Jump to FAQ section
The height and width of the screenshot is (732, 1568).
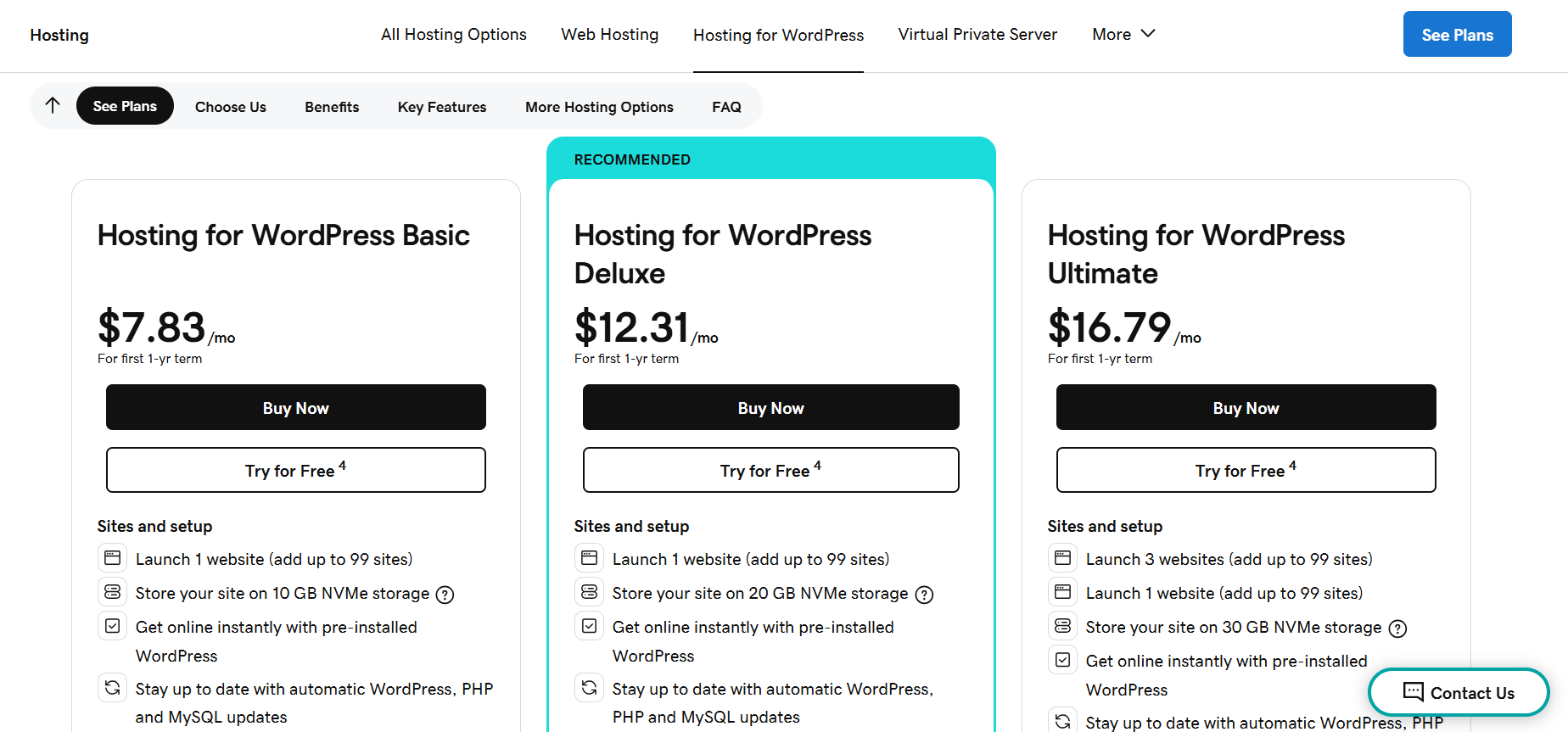point(726,107)
